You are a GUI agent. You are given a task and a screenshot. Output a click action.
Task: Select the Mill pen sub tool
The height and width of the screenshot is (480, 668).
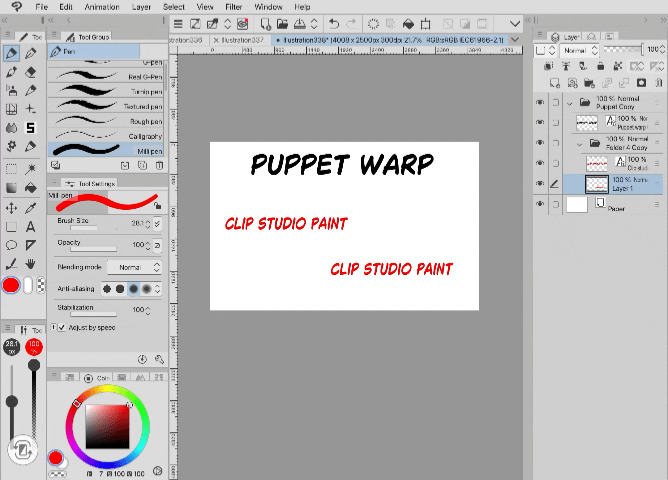[x=106, y=150]
